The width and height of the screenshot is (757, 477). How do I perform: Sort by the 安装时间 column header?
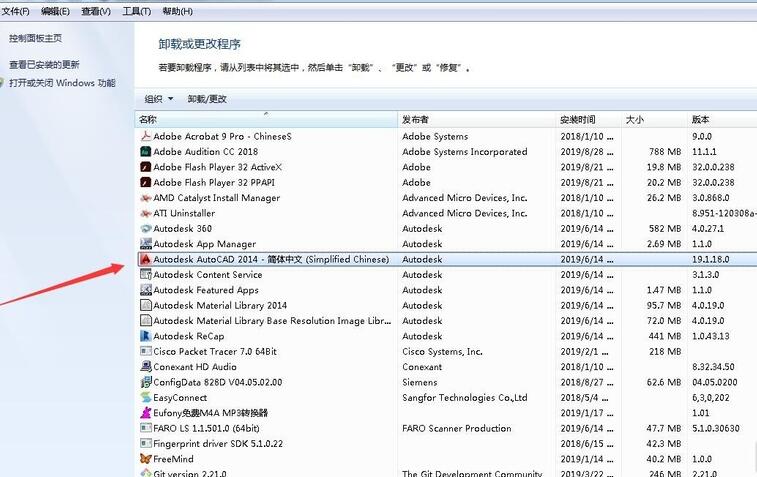click(x=589, y=119)
